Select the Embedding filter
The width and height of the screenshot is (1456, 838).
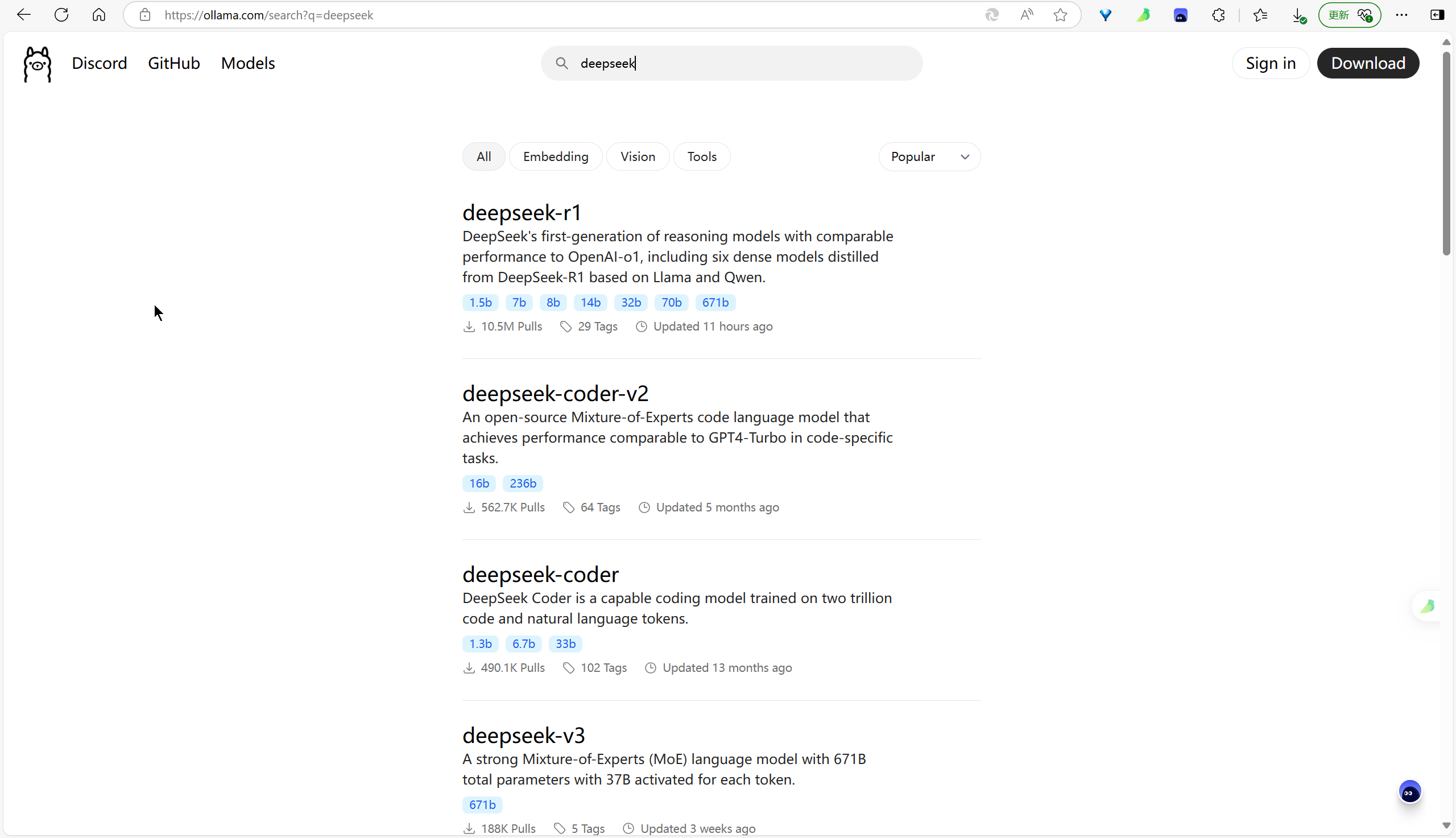[555, 156]
